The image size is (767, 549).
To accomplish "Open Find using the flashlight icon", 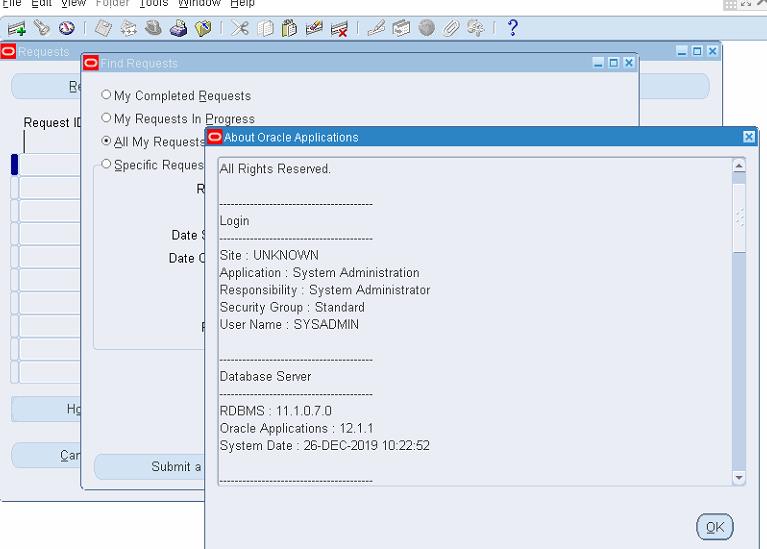I will pos(42,28).
